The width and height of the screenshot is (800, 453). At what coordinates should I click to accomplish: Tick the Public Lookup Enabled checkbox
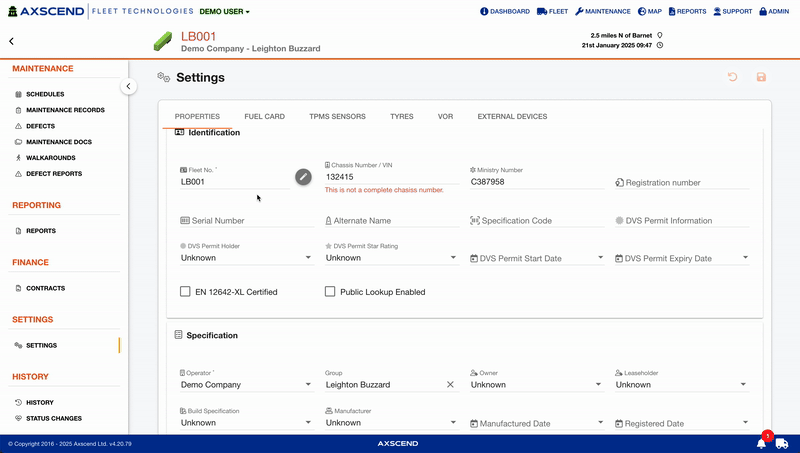click(x=330, y=292)
